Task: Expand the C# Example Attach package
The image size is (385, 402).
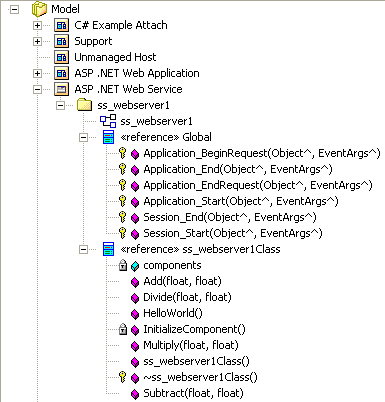Action: (37, 25)
